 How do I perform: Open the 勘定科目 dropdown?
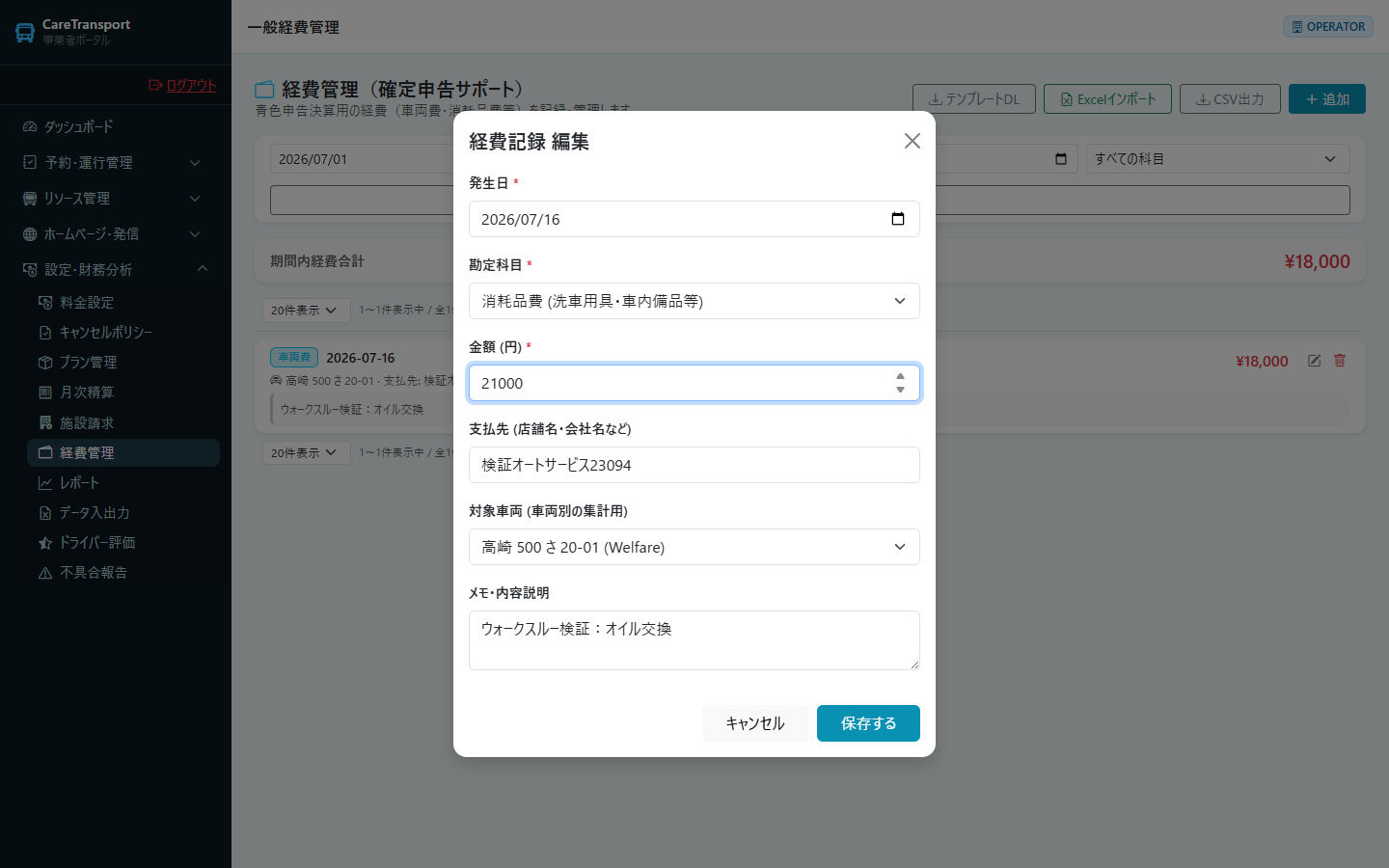pos(694,301)
